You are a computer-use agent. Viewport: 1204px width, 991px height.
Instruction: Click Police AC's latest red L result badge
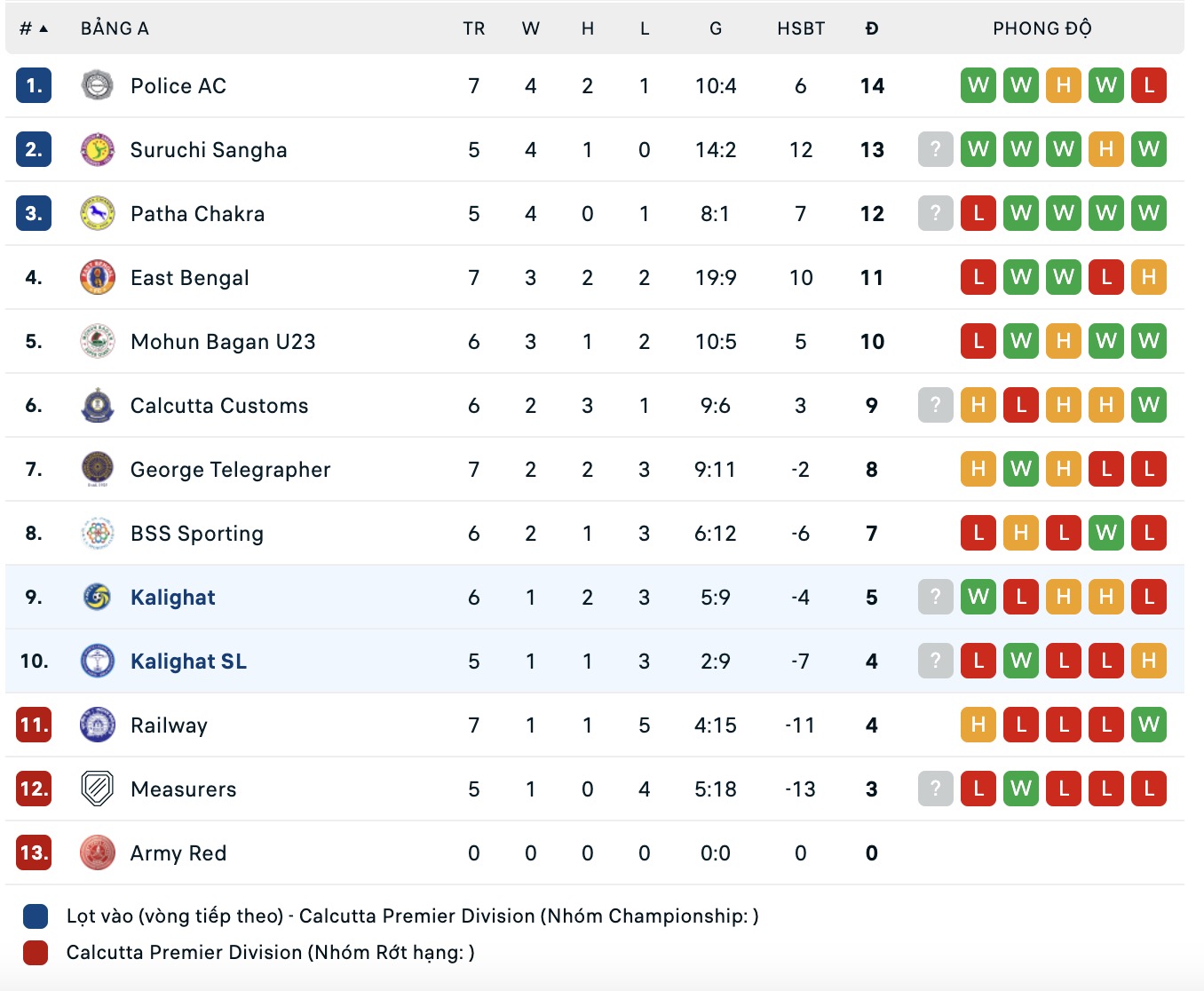click(1149, 85)
